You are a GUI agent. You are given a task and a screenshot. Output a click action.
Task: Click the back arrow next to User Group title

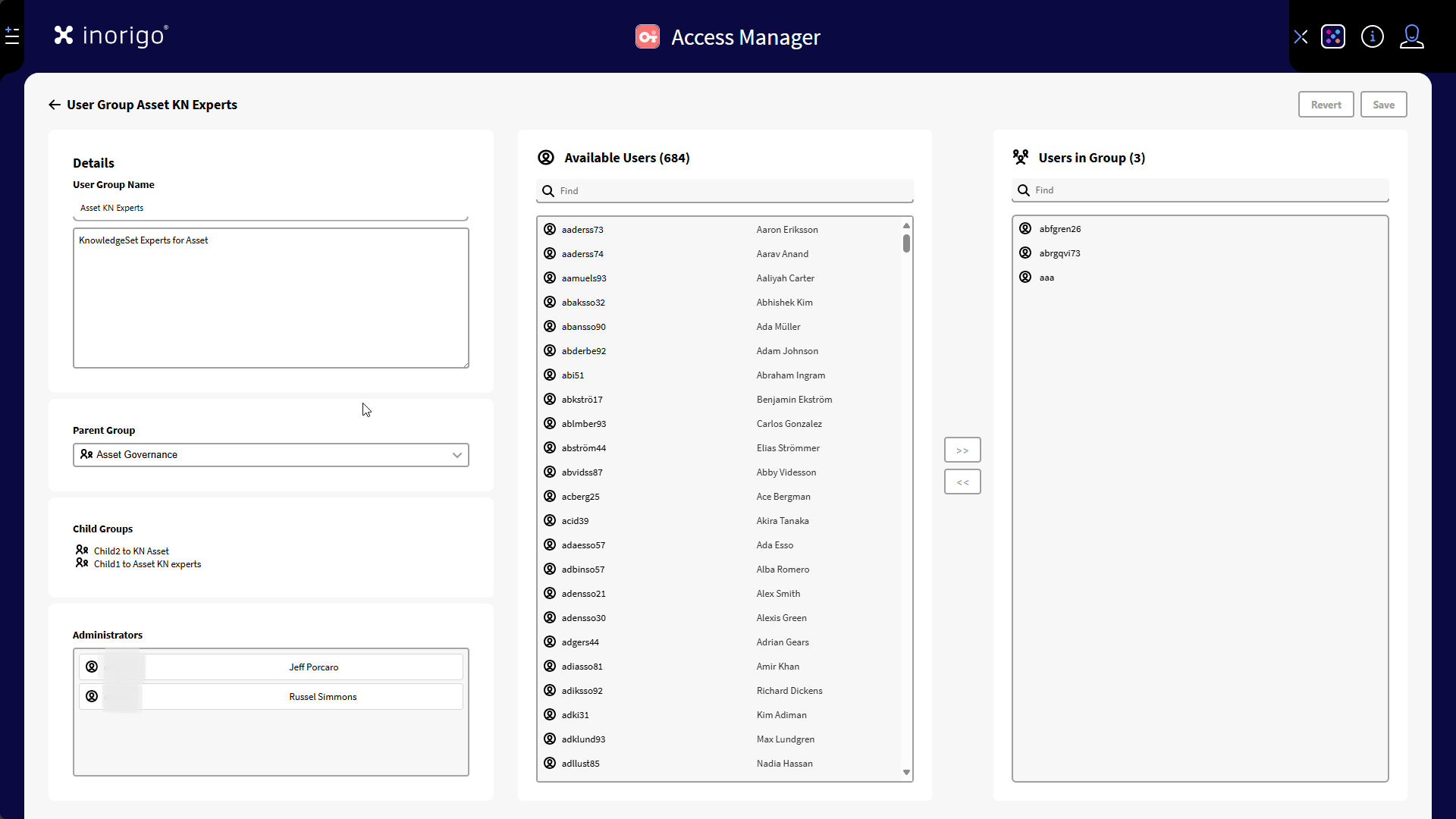[x=54, y=105]
